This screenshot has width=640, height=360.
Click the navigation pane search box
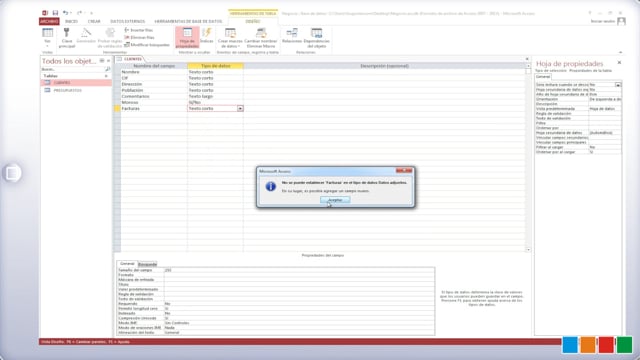pyautogui.click(x=73, y=69)
